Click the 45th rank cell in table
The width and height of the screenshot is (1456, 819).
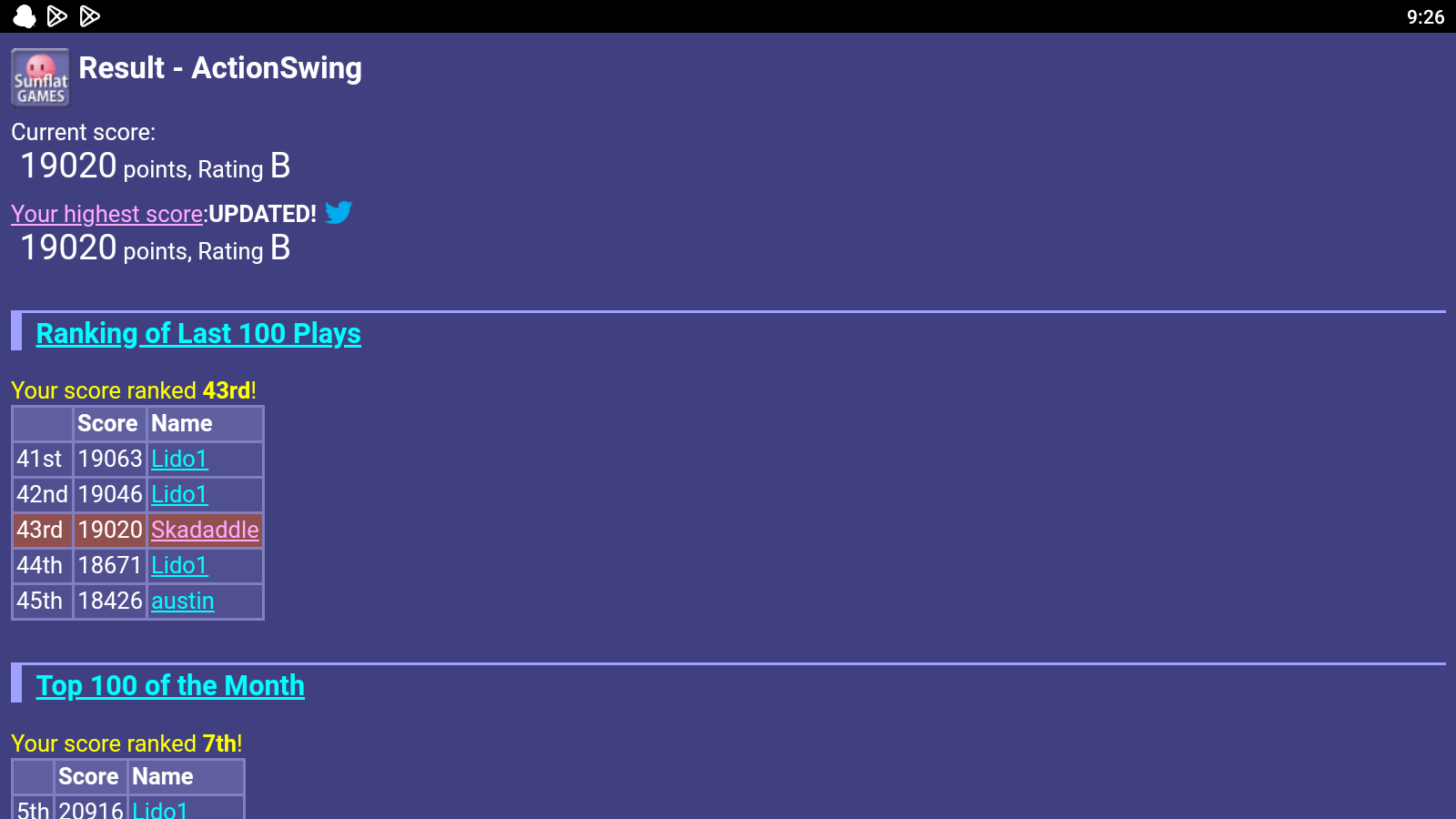[x=40, y=601]
